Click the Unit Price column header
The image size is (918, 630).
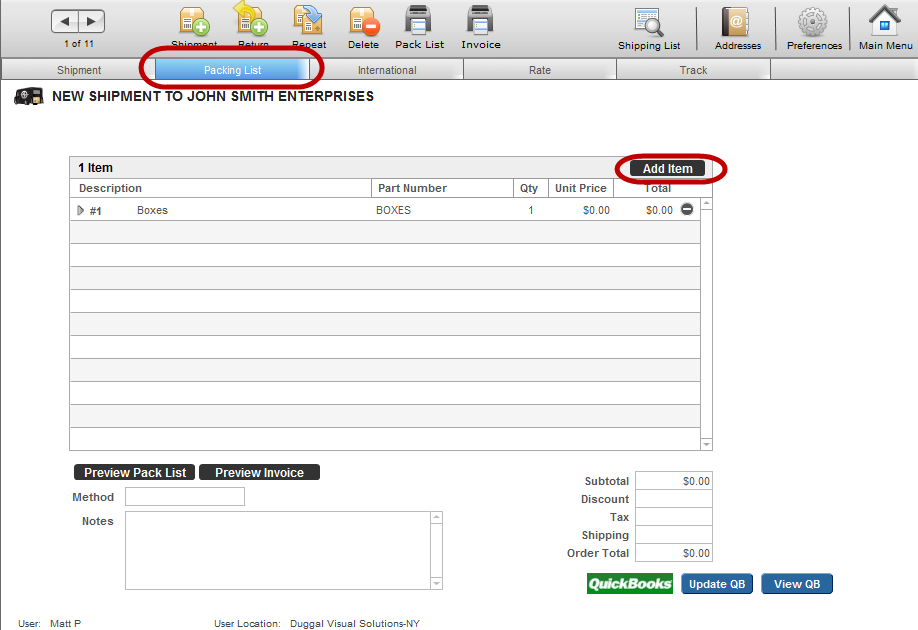coord(581,188)
